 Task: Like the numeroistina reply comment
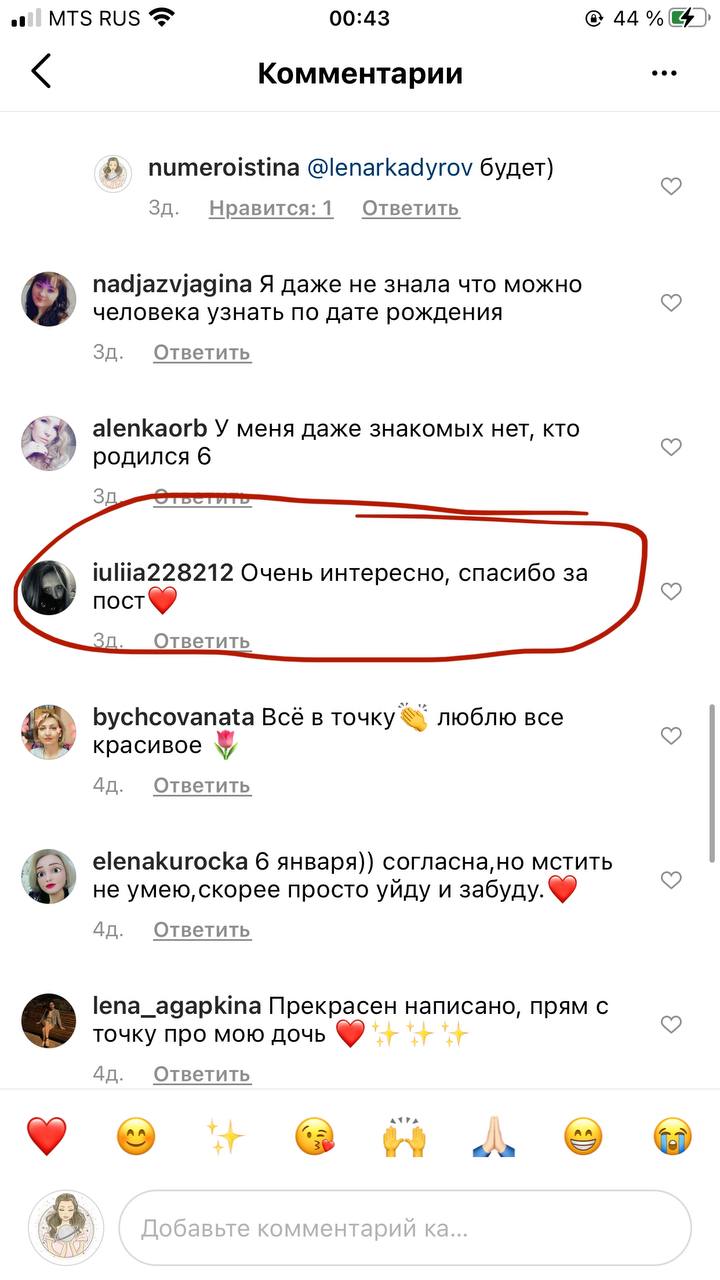pos(671,186)
